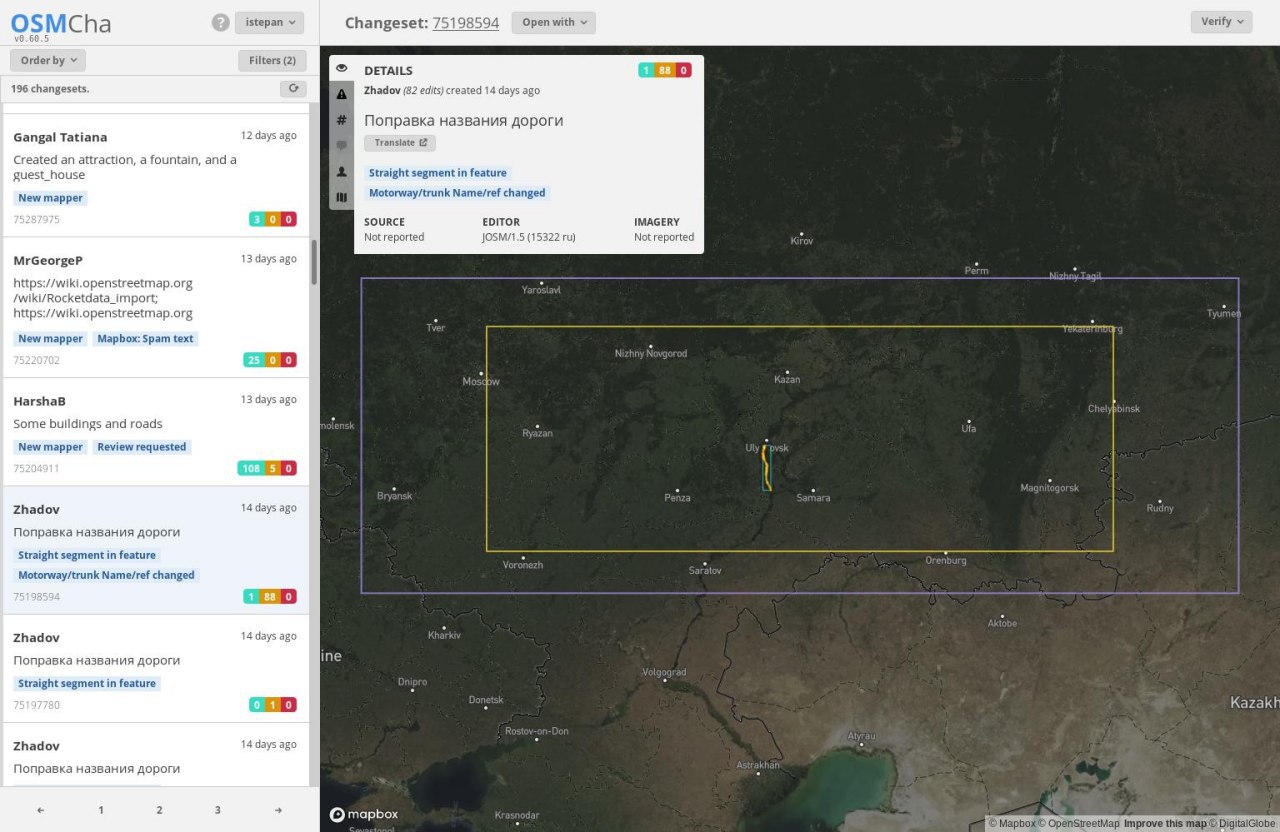Go to the previous page arrow
This screenshot has width=1280, height=832.
click(41, 810)
